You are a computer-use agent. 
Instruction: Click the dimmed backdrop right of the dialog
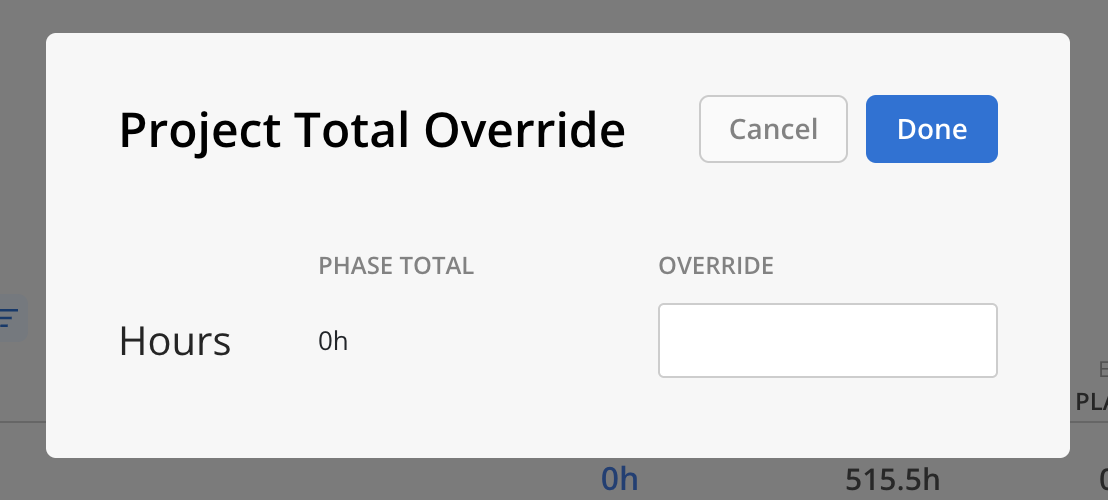(1089, 212)
